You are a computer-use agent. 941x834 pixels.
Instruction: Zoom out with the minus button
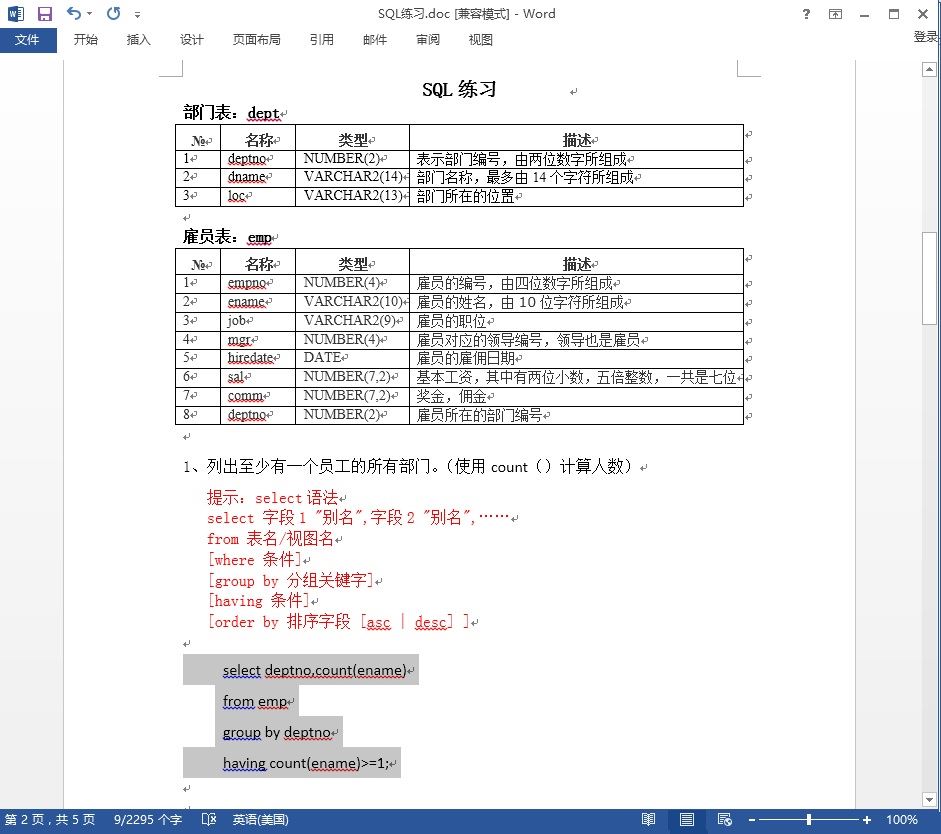pos(751,820)
